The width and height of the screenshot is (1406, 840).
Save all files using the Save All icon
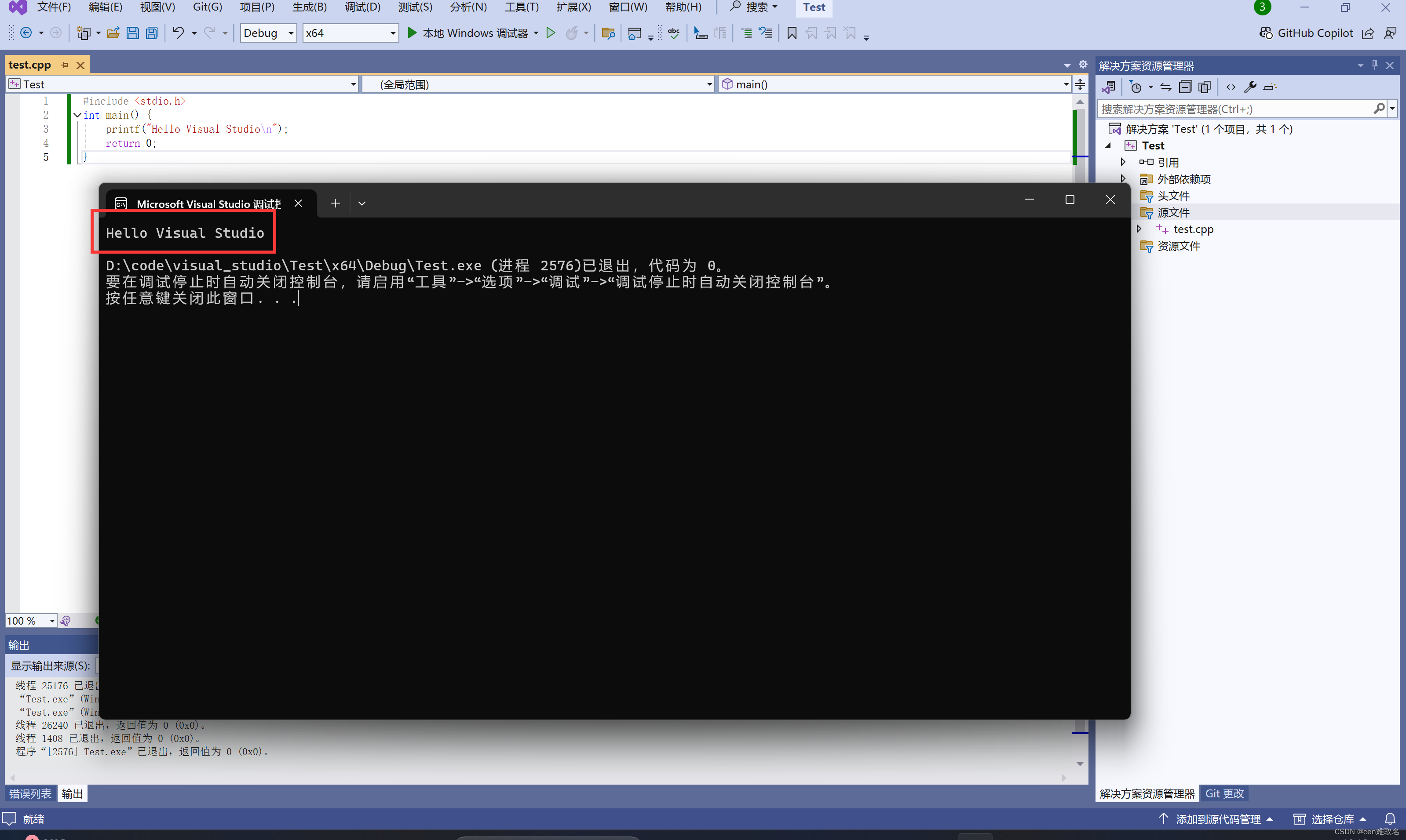click(152, 32)
